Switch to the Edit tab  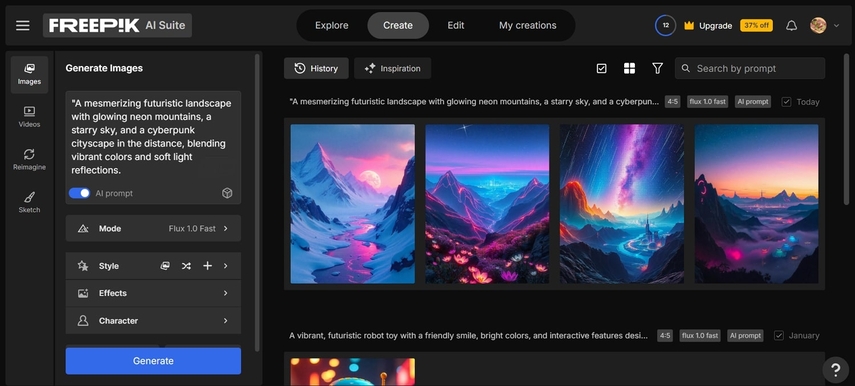[x=456, y=26]
